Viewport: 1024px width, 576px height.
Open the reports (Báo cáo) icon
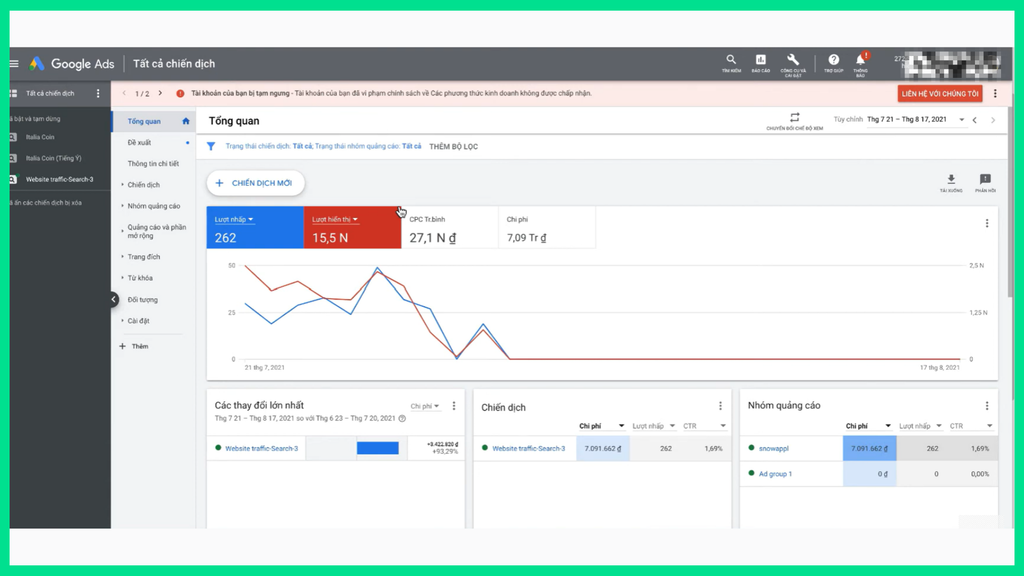click(760, 63)
